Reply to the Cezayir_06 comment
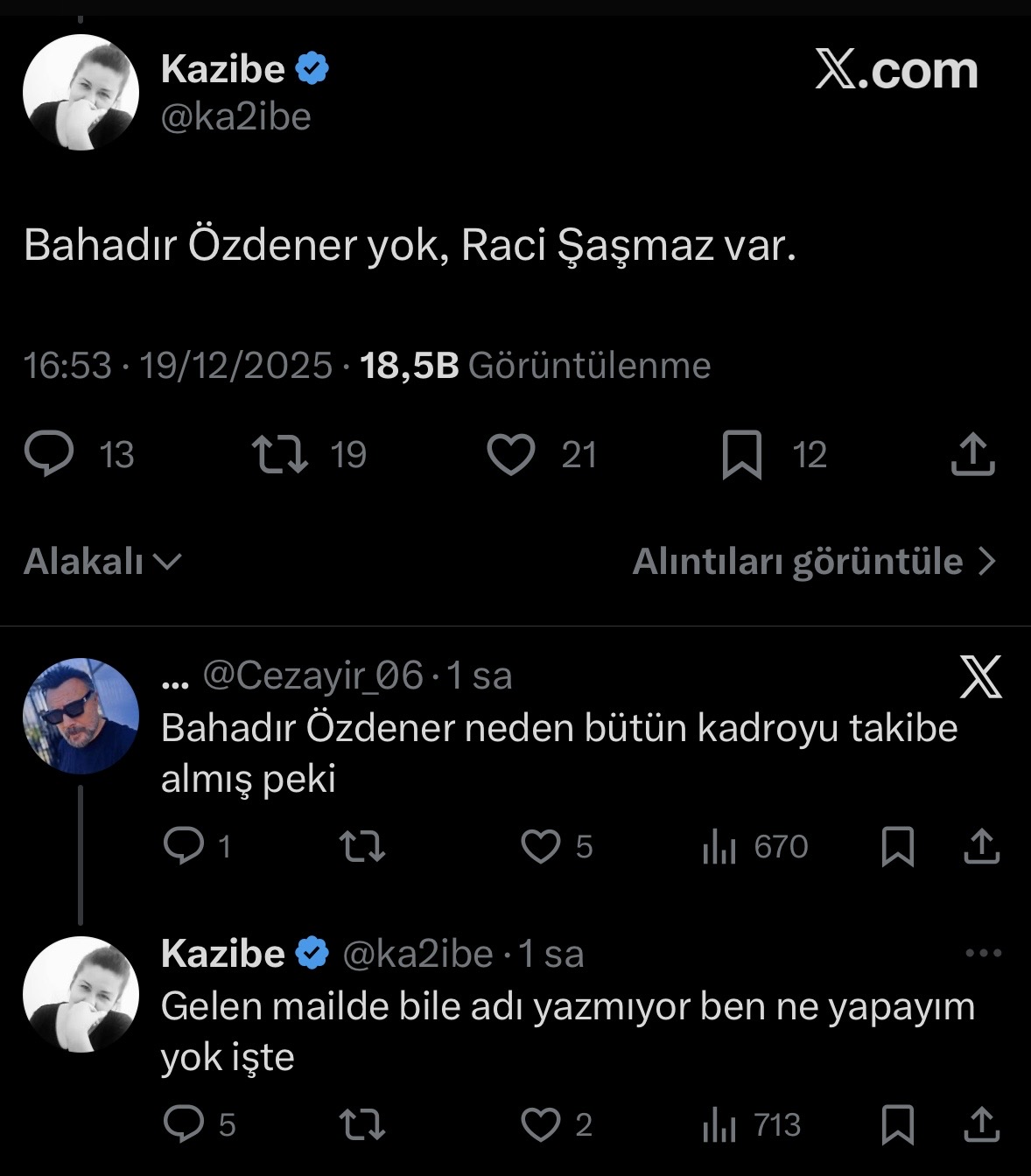 pyautogui.click(x=185, y=846)
